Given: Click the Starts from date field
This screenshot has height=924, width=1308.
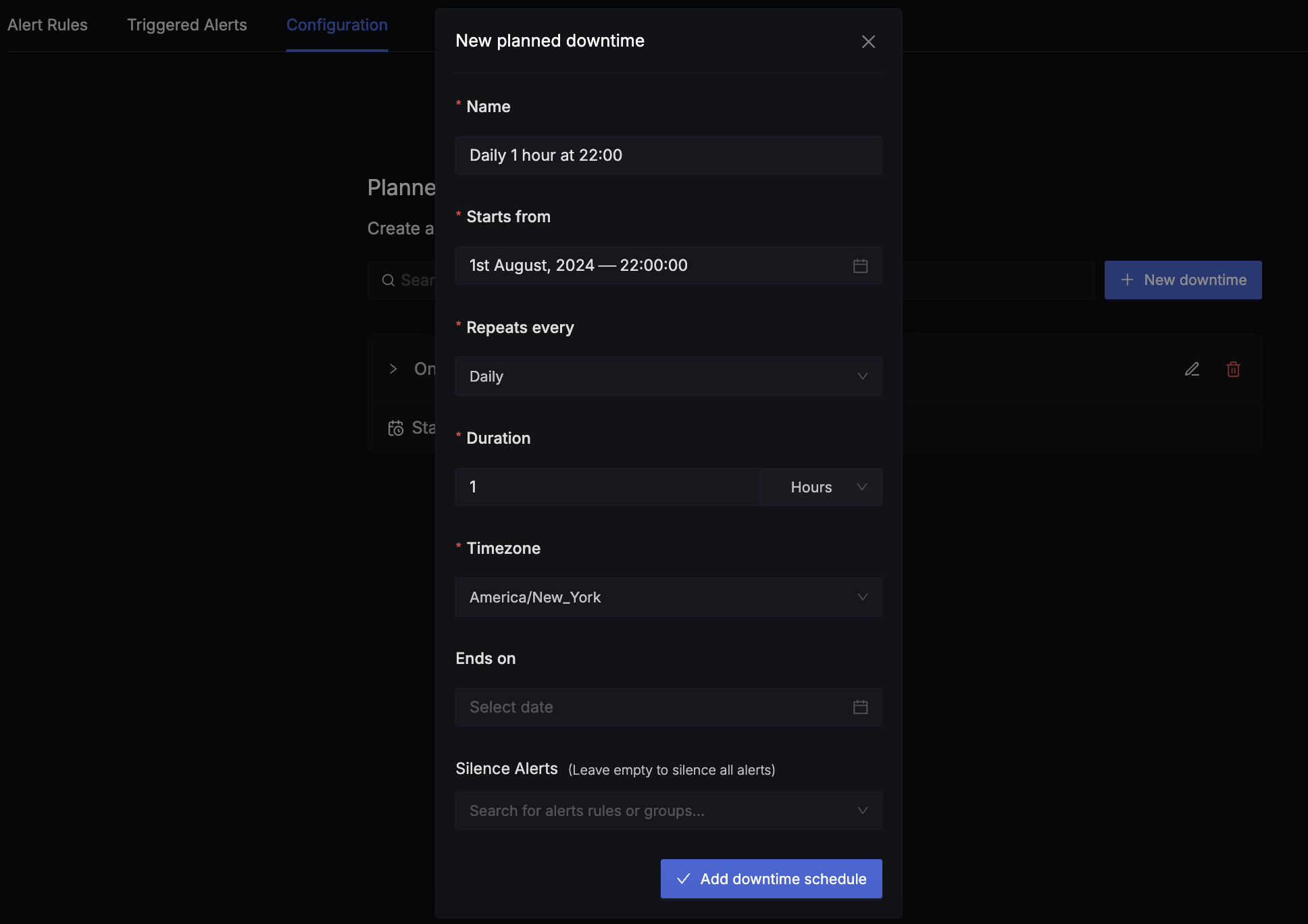Looking at the screenshot, I should [669, 265].
